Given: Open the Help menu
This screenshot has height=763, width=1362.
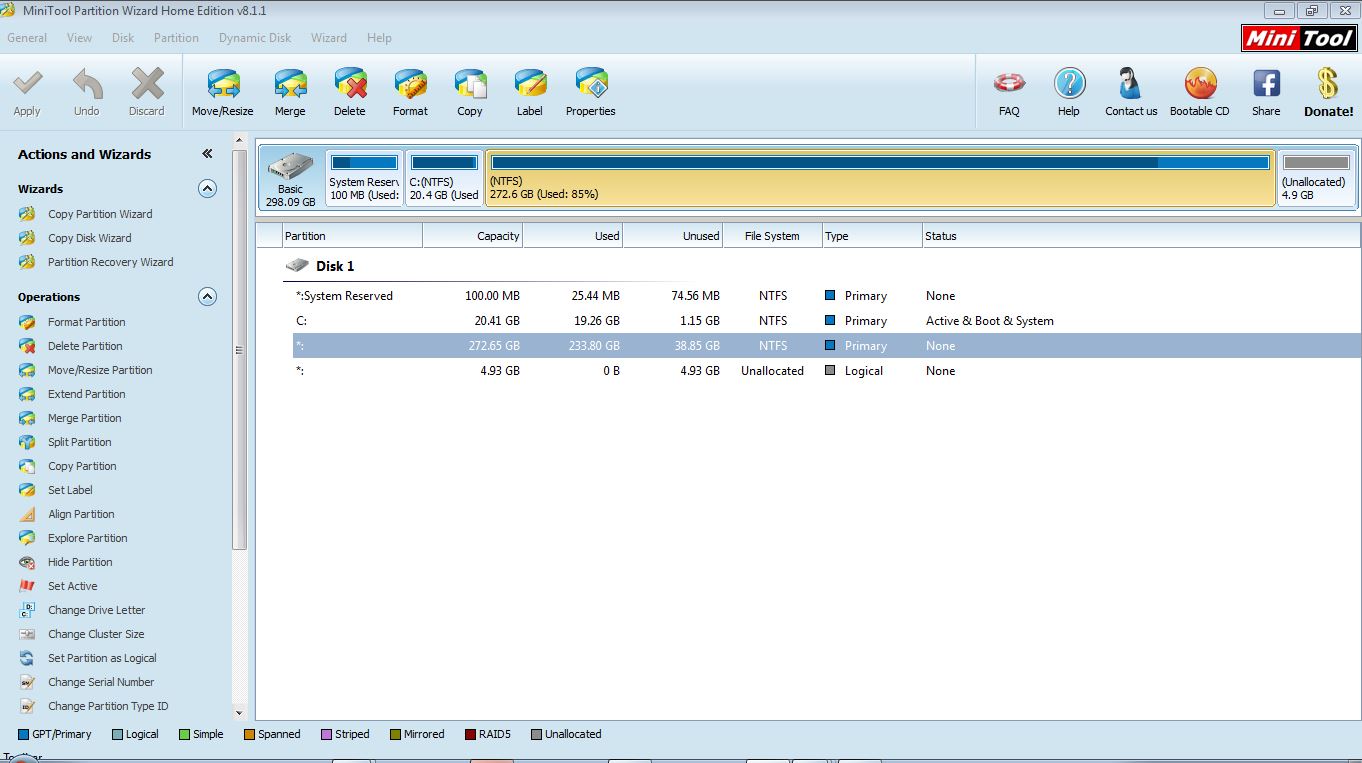Looking at the screenshot, I should click(x=379, y=38).
